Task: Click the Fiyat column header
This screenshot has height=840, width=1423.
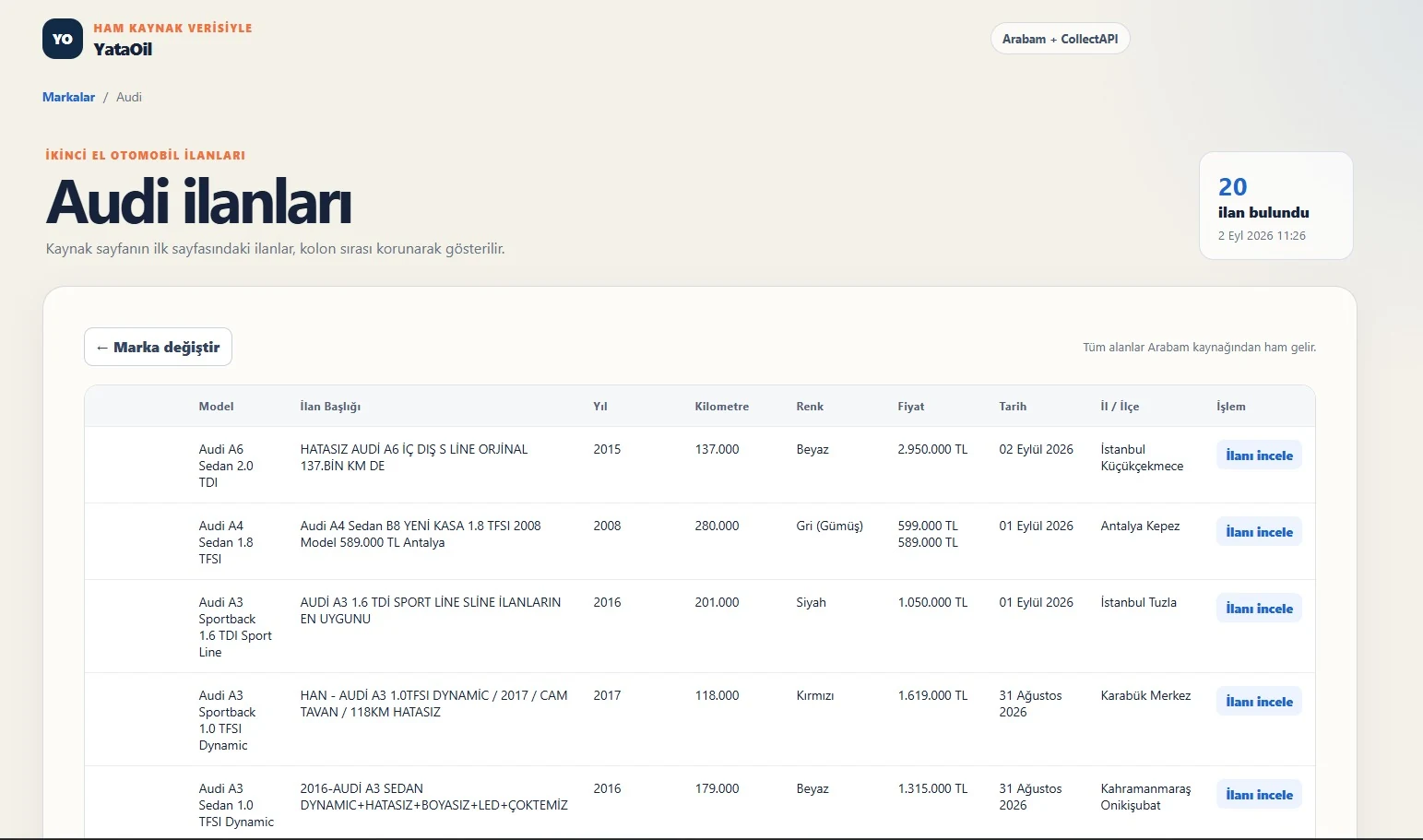Action: click(910, 407)
